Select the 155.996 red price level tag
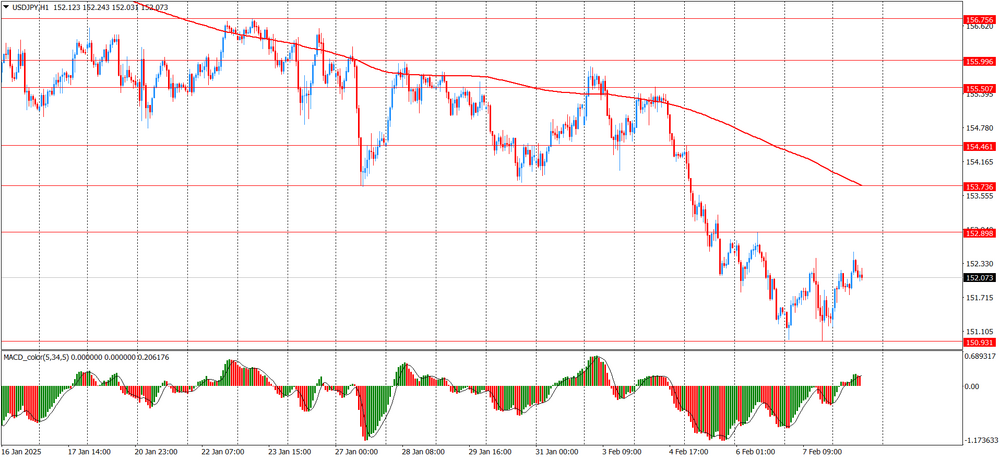 pyautogui.click(x=979, y=61)
